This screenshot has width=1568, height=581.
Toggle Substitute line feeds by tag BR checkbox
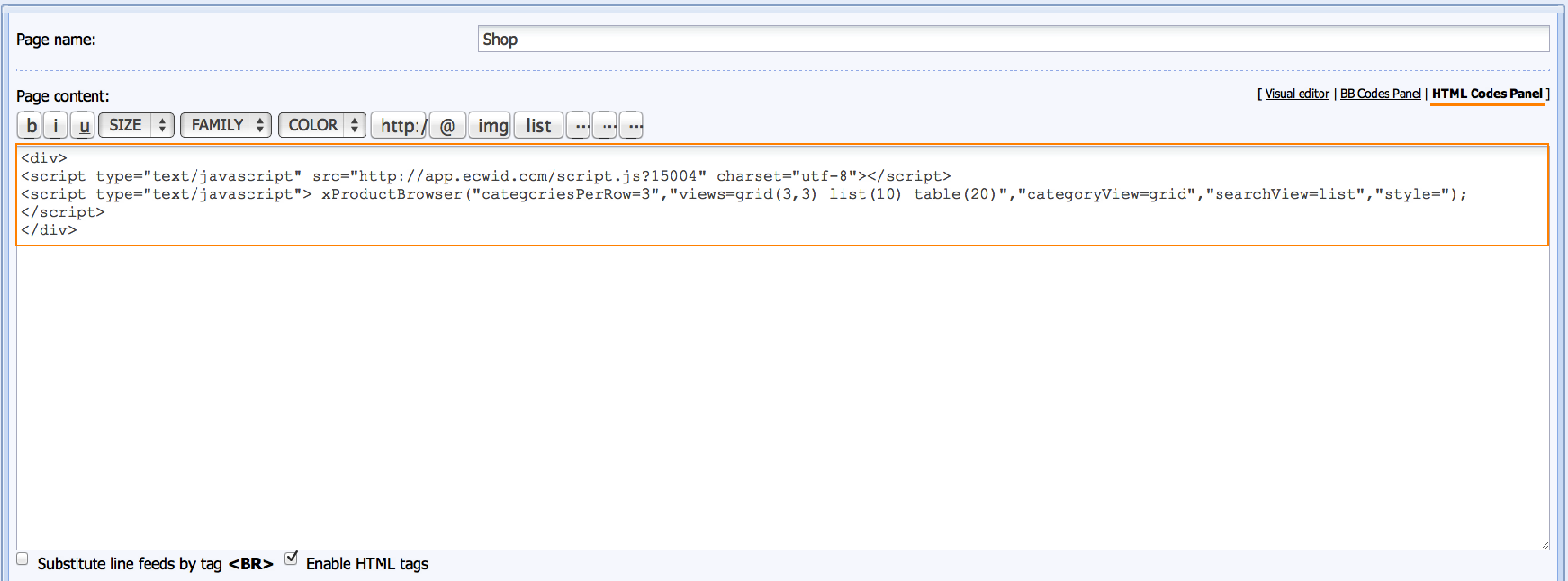coord(23,559)
